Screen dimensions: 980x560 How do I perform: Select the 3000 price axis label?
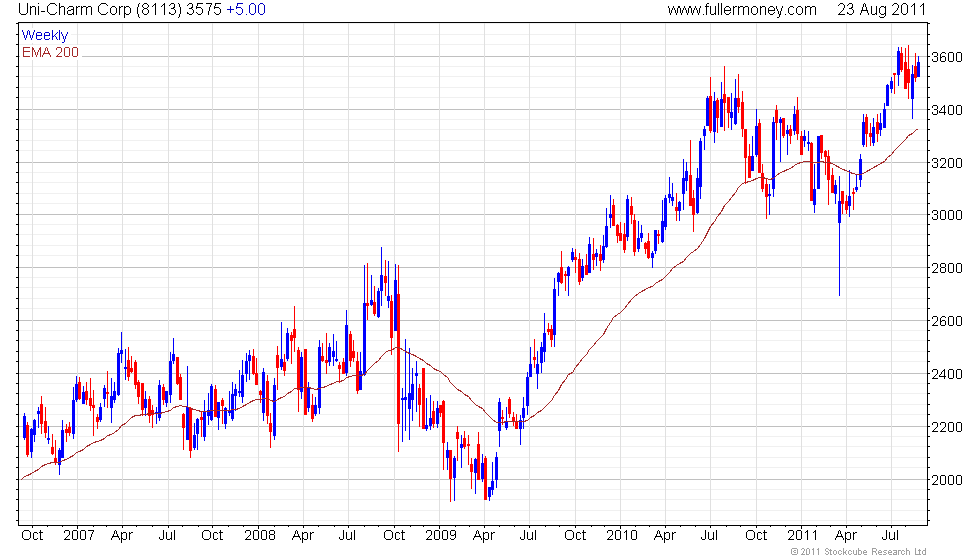946,215
